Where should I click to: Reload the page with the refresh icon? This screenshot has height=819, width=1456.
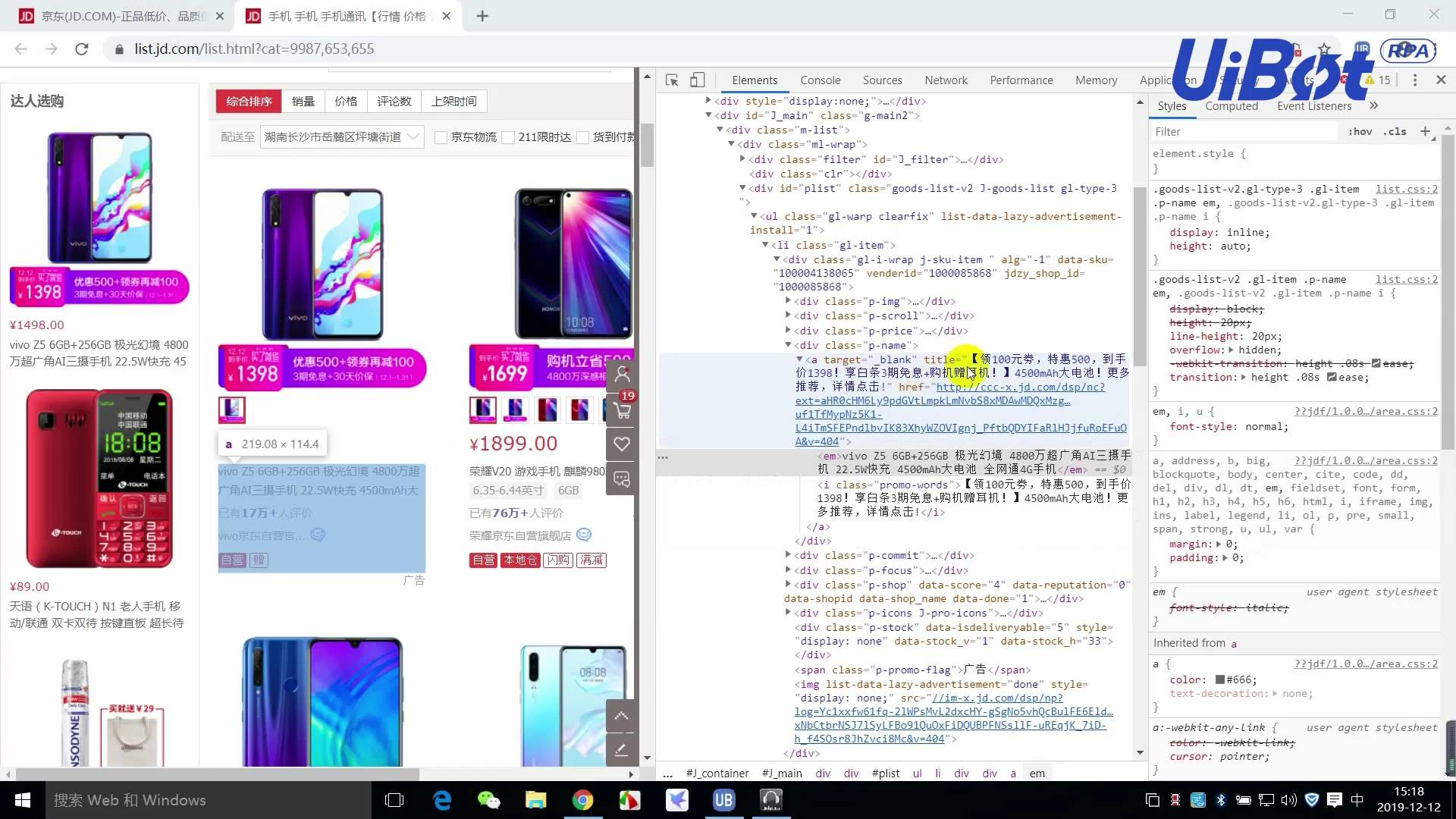point(82,49)
